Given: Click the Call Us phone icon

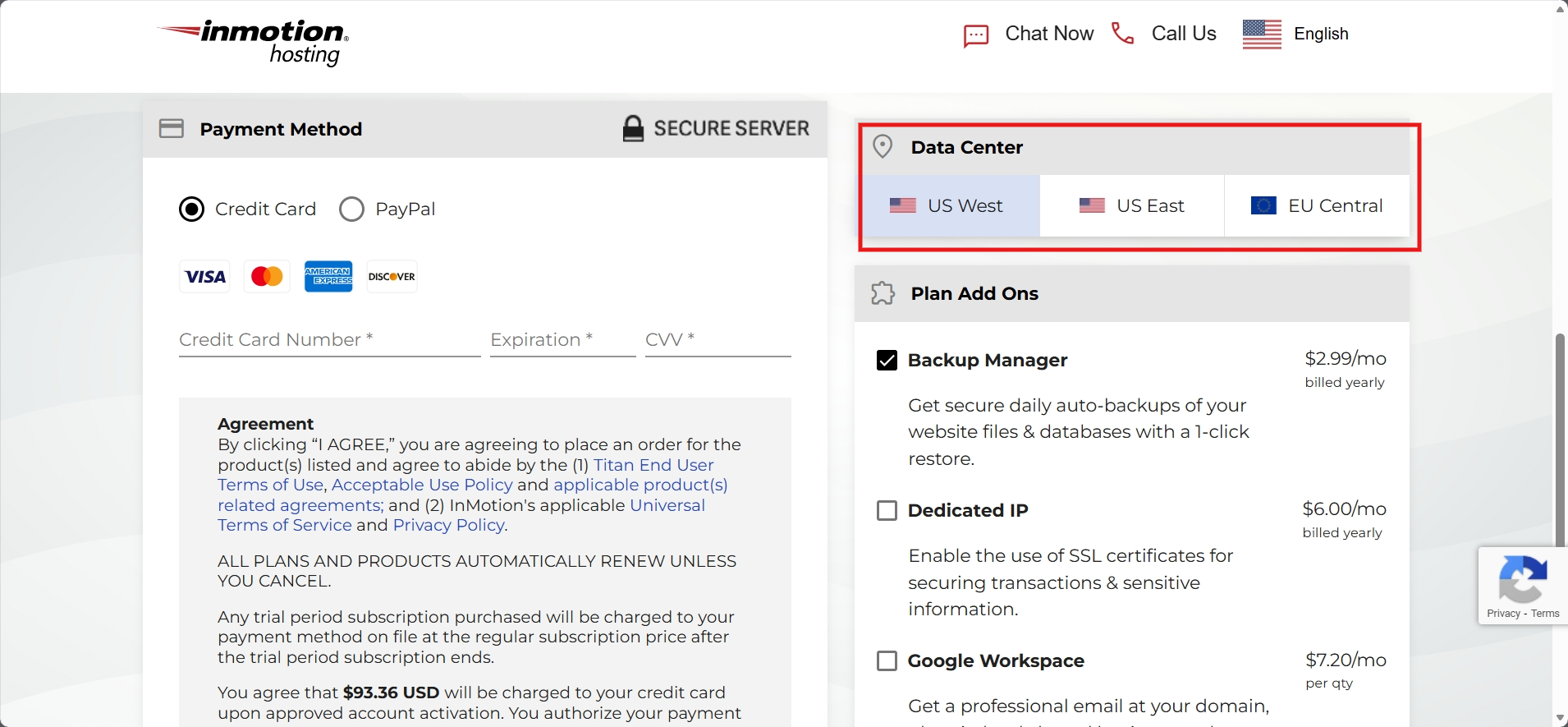Looking at the screenshot, I should pos(1122,34).
